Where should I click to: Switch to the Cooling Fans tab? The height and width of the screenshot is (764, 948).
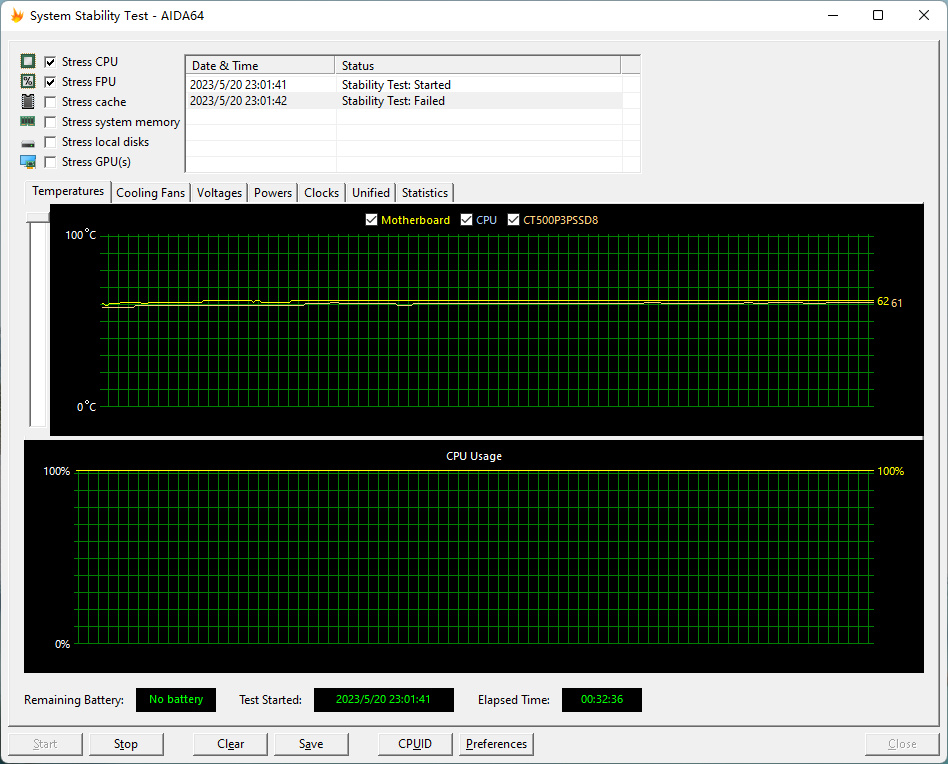tap(151, 193)
